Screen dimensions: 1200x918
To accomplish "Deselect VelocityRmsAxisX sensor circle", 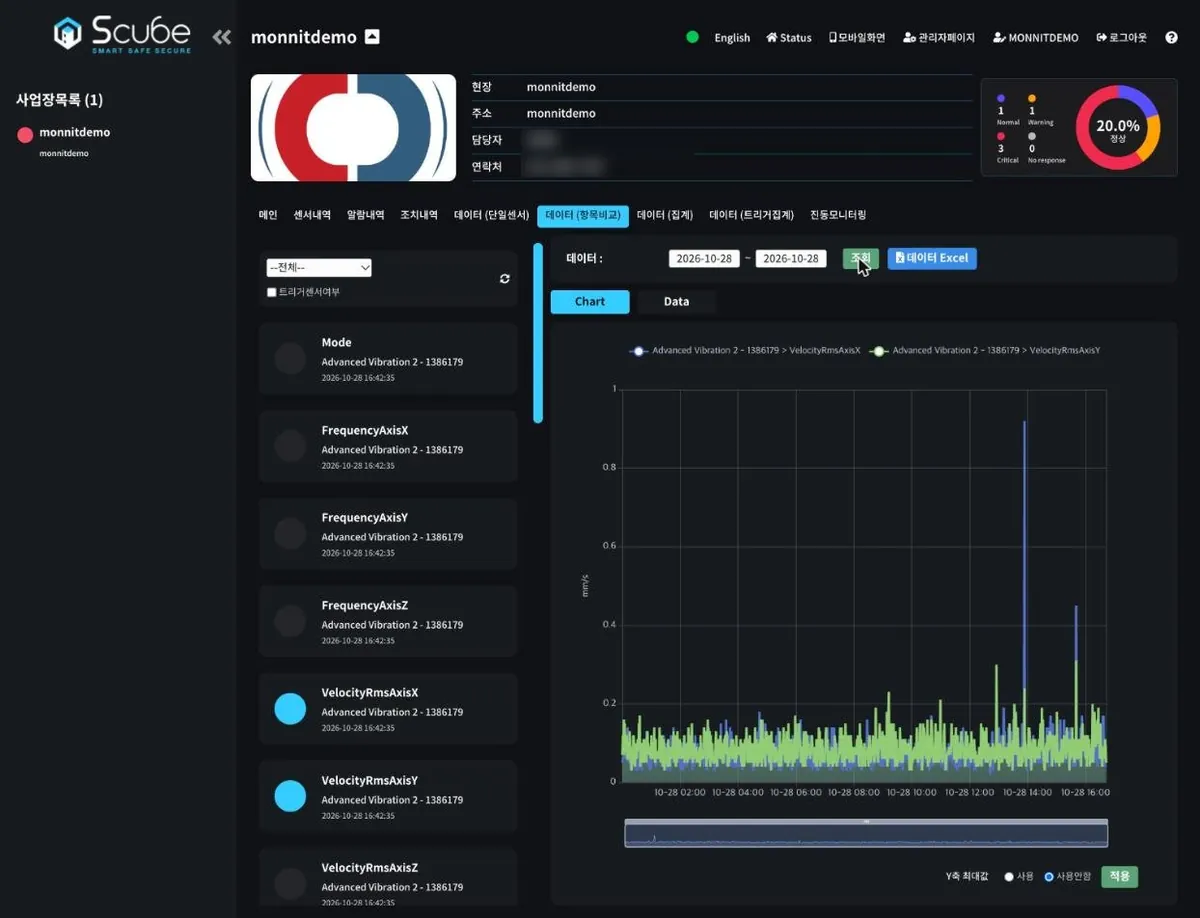I will [290, 708].
